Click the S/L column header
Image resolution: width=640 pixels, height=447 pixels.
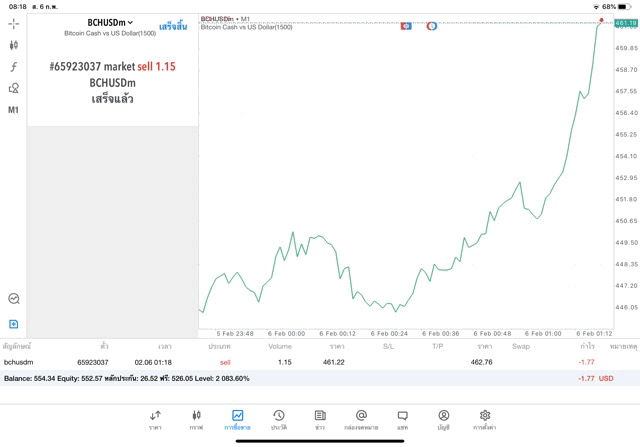click(x=389, y=346)
